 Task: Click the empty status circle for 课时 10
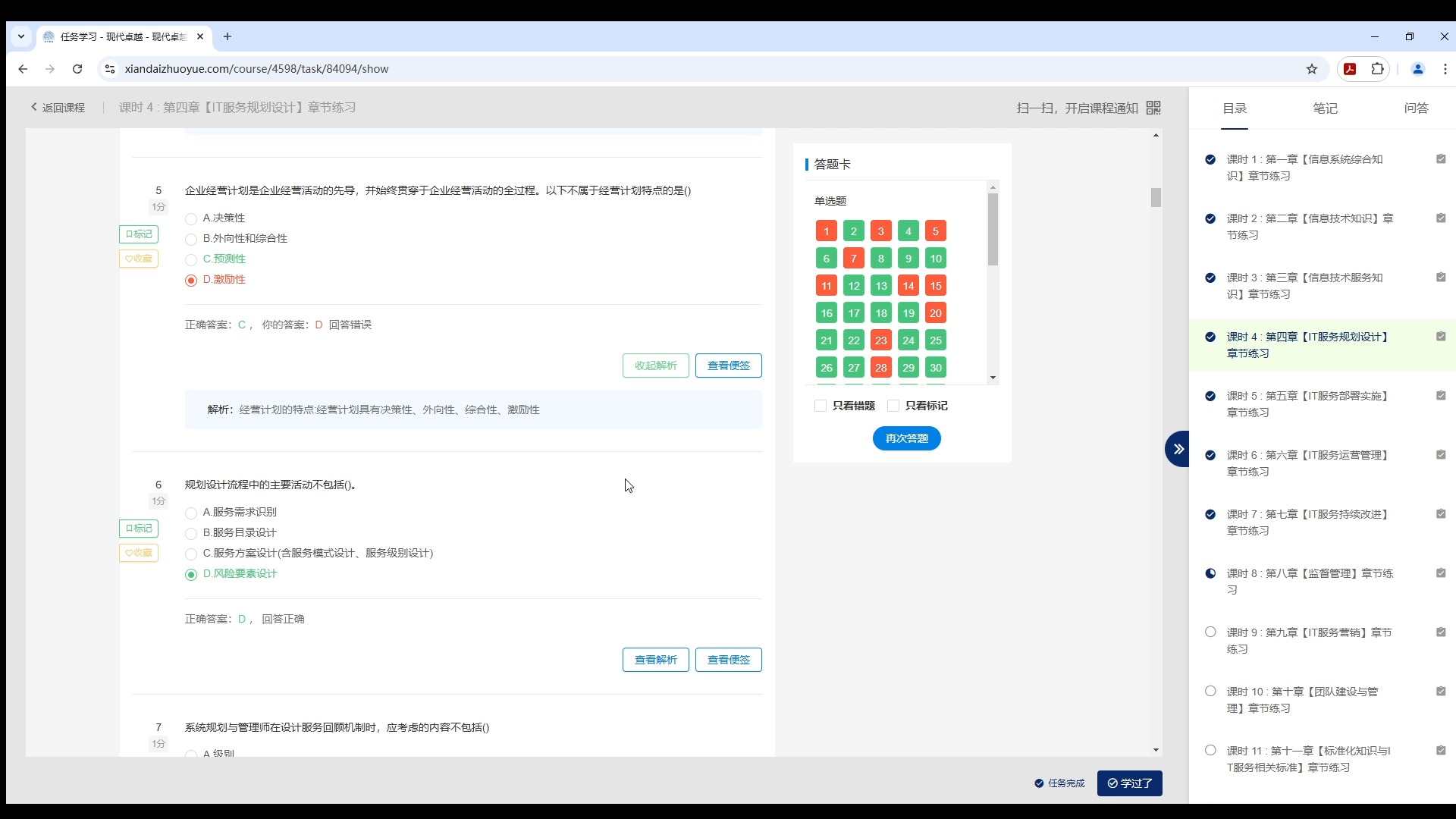(1210, 692)
